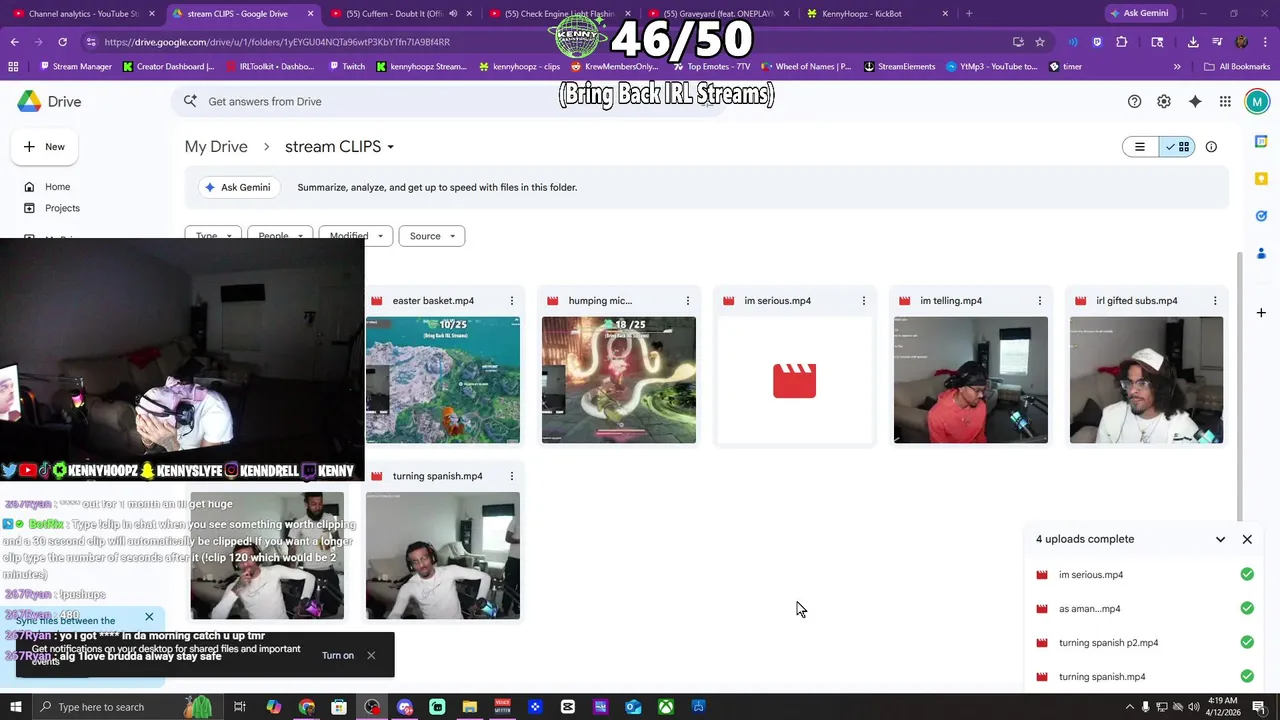
Task: Open a new browser tab
Action: tap(969, 14)
